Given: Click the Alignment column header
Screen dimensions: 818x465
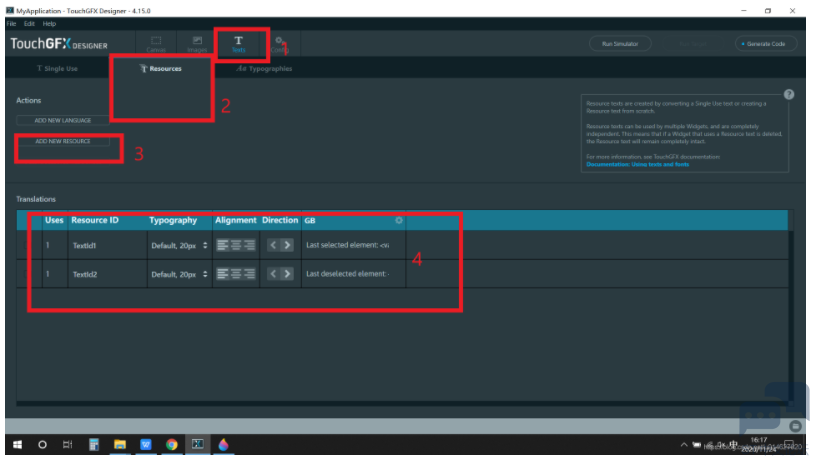Looking at the screenshot, I should click(236, 220).
